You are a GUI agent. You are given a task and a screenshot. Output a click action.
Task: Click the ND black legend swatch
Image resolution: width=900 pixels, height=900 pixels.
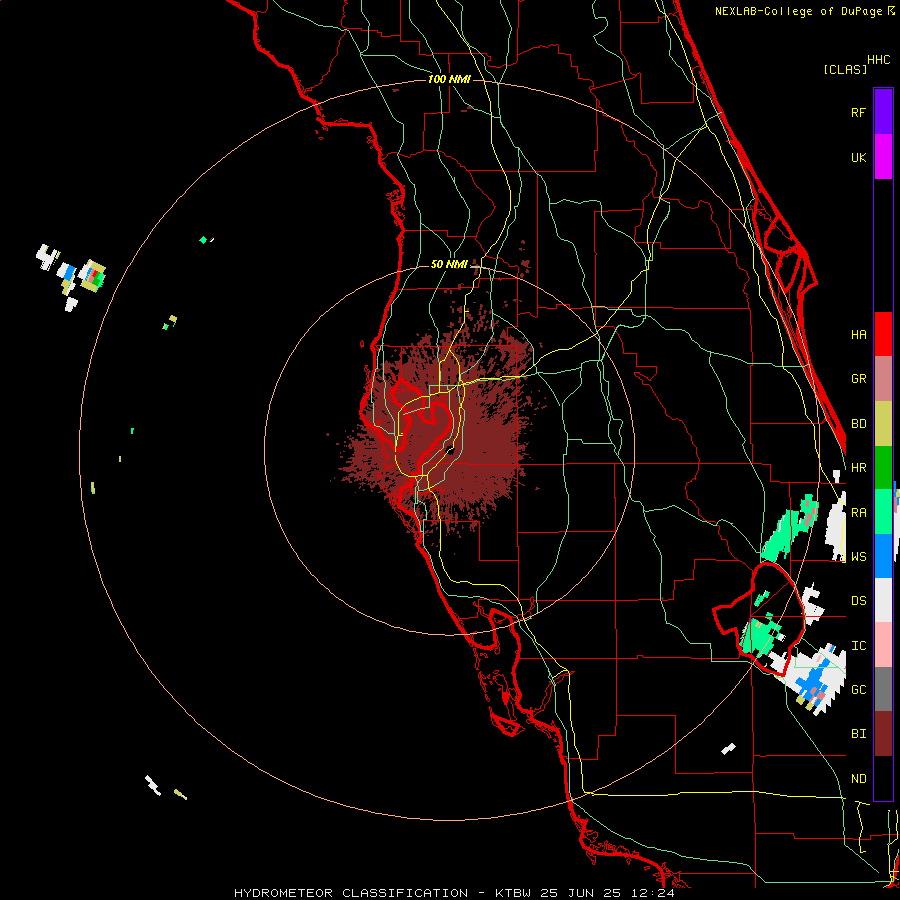tap(883, 778)
